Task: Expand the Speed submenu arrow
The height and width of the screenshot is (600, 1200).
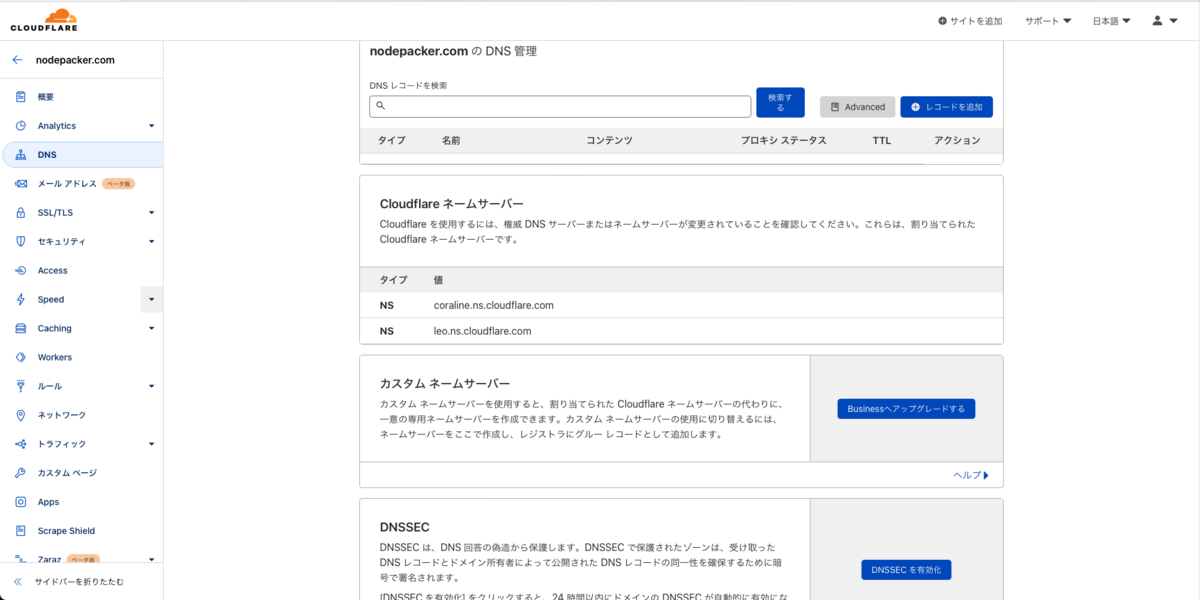Action: 152,299
